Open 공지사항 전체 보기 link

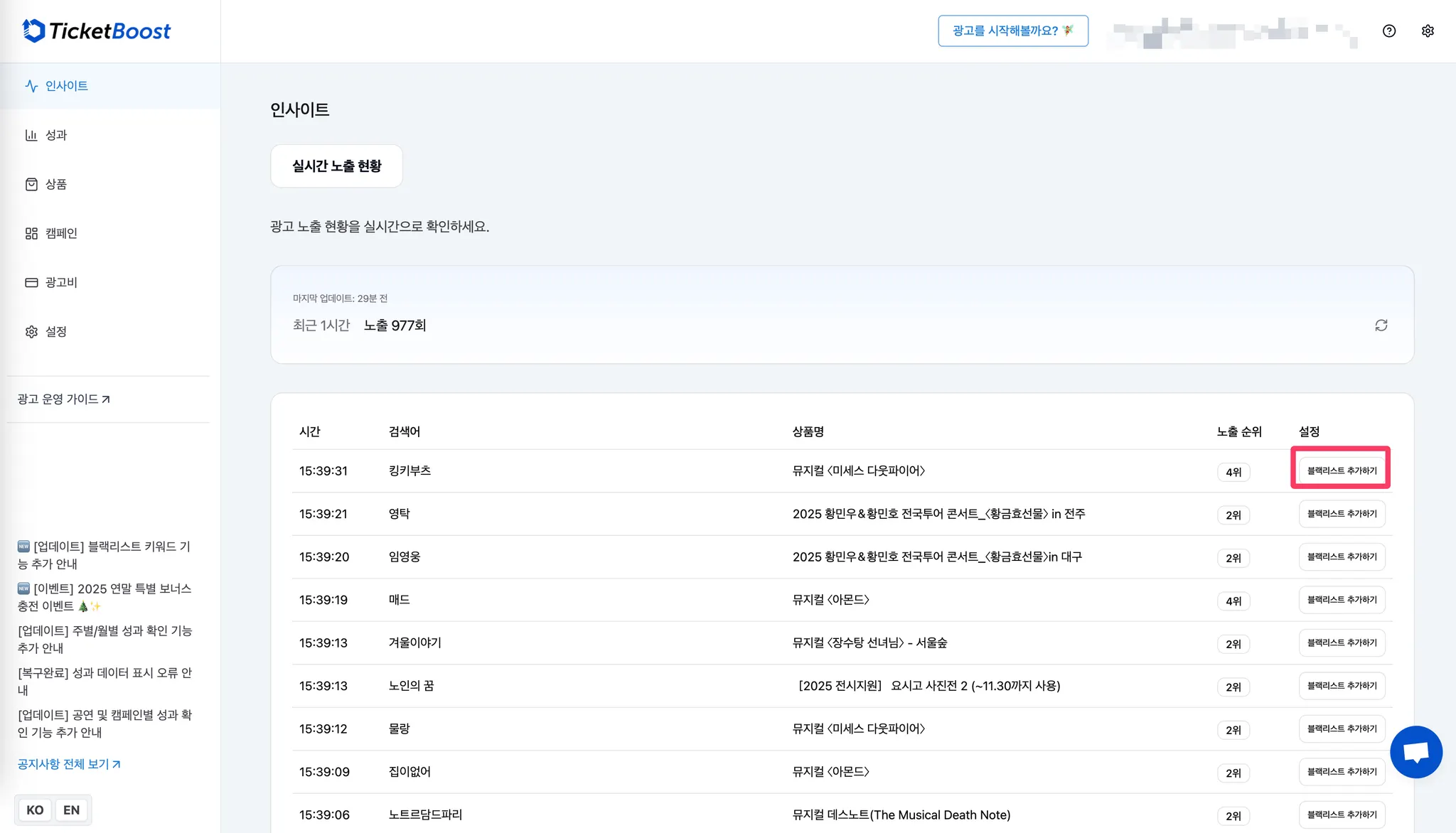coord(68,764)
